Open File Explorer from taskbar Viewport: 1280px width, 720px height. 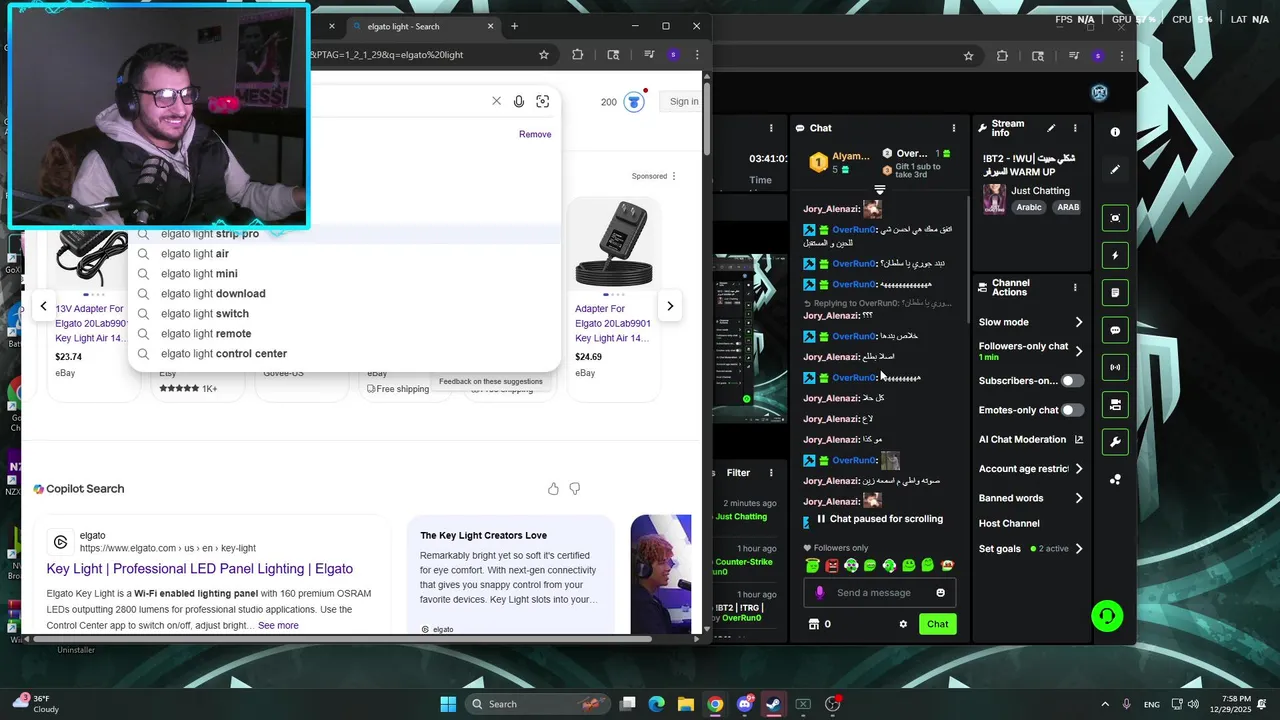tap(686, 704)
